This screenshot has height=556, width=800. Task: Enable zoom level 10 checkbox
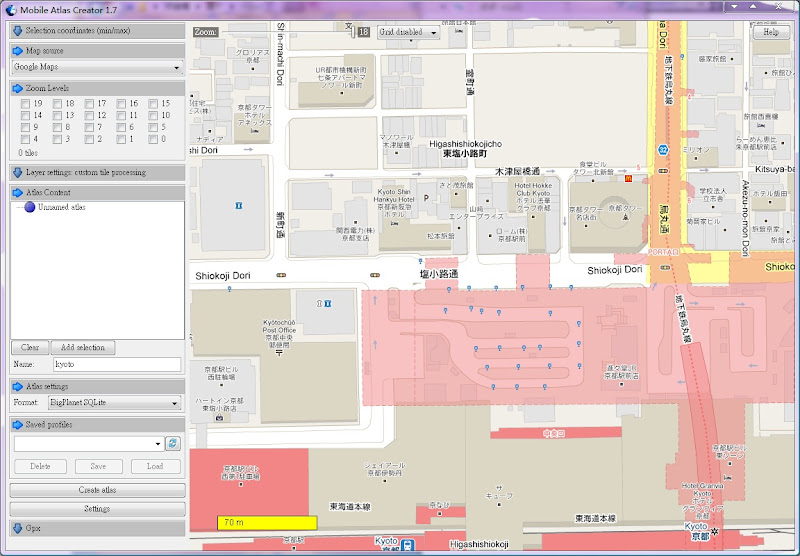click(153, 115)
